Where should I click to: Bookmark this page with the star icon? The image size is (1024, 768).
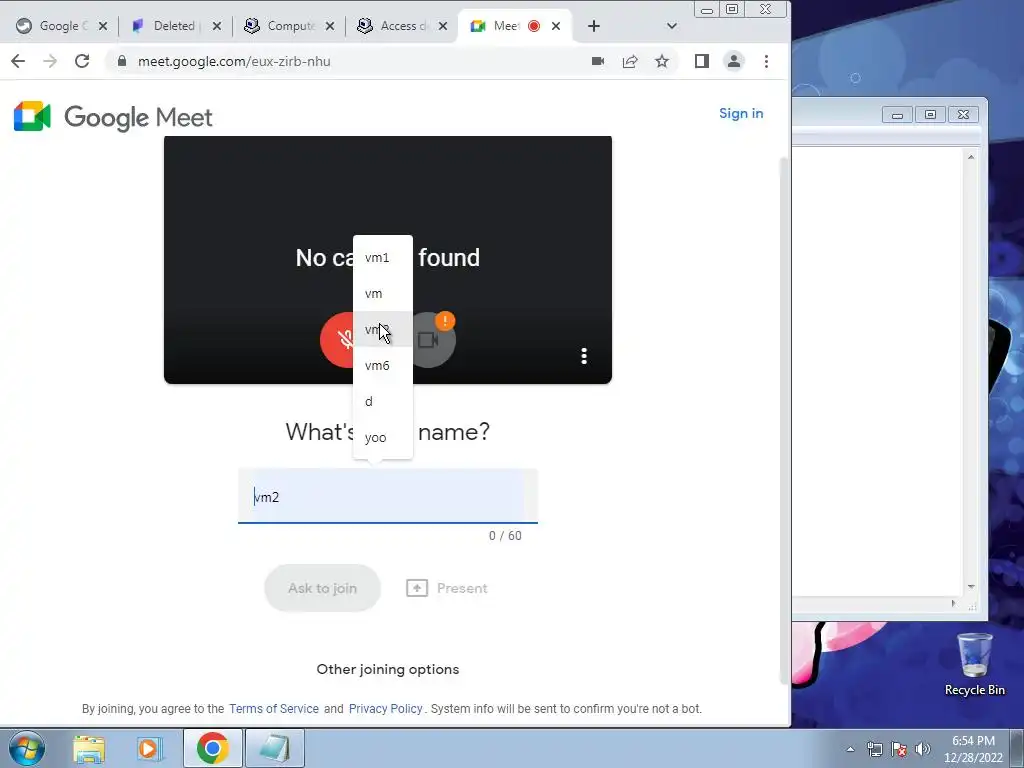tap(662, 61)
